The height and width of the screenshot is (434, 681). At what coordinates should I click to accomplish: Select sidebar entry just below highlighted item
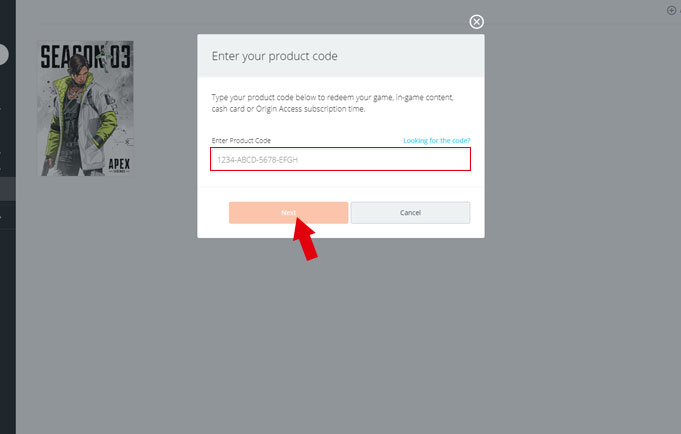tap(7, 216)
